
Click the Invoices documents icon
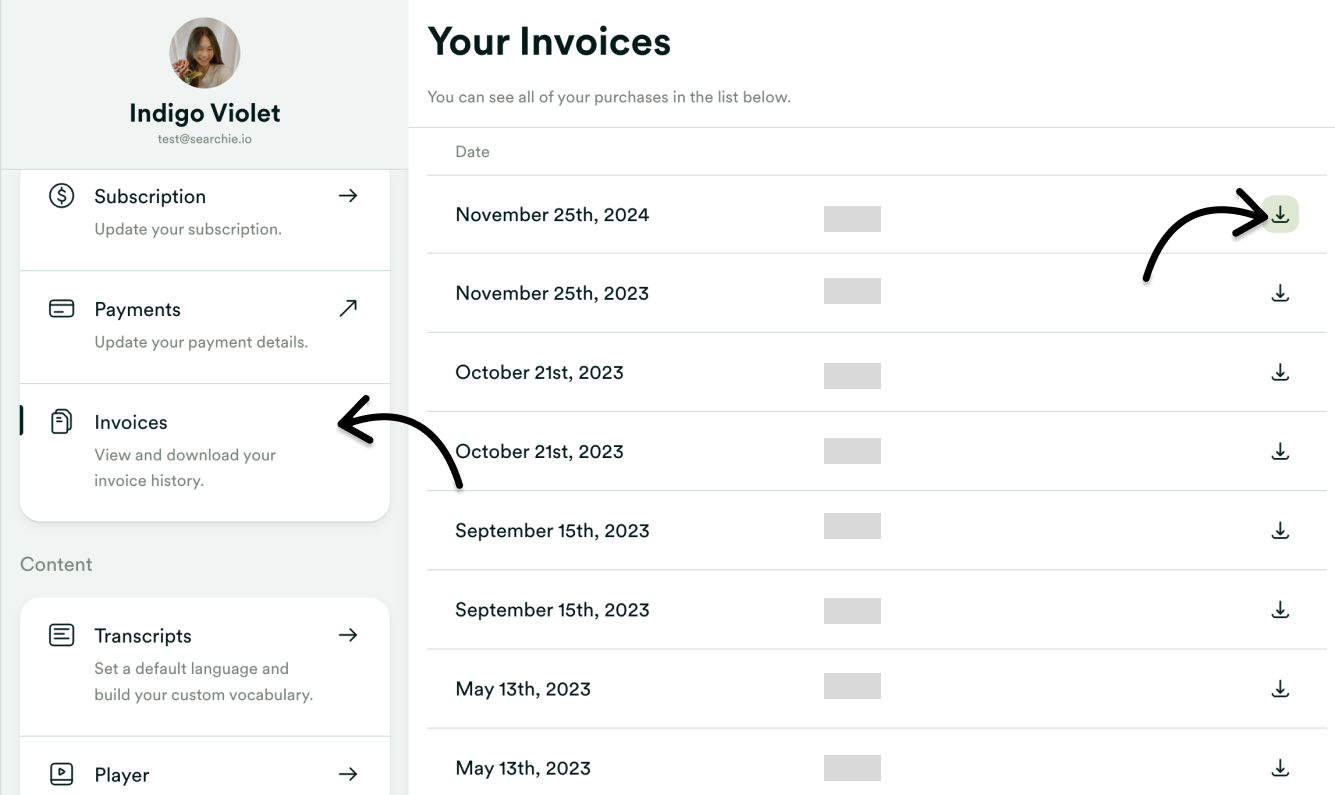click(x=61, y=421)
